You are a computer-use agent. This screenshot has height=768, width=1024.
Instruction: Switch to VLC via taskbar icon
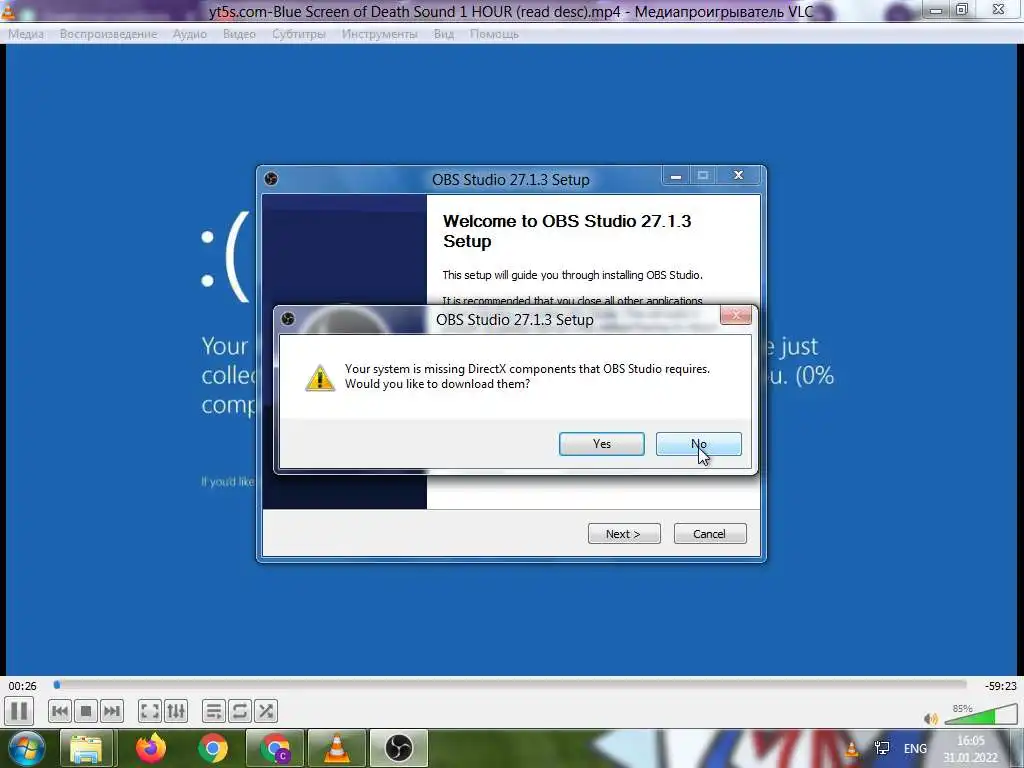[337, 748]
